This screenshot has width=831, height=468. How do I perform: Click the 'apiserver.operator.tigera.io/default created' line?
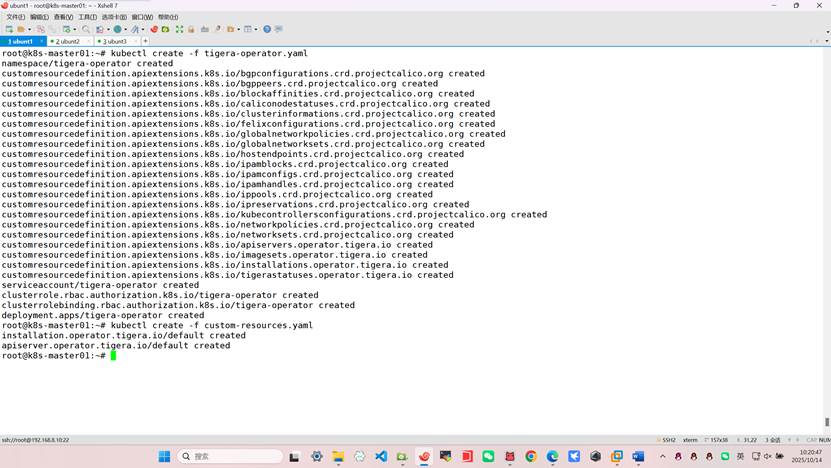tap(116, 346)
